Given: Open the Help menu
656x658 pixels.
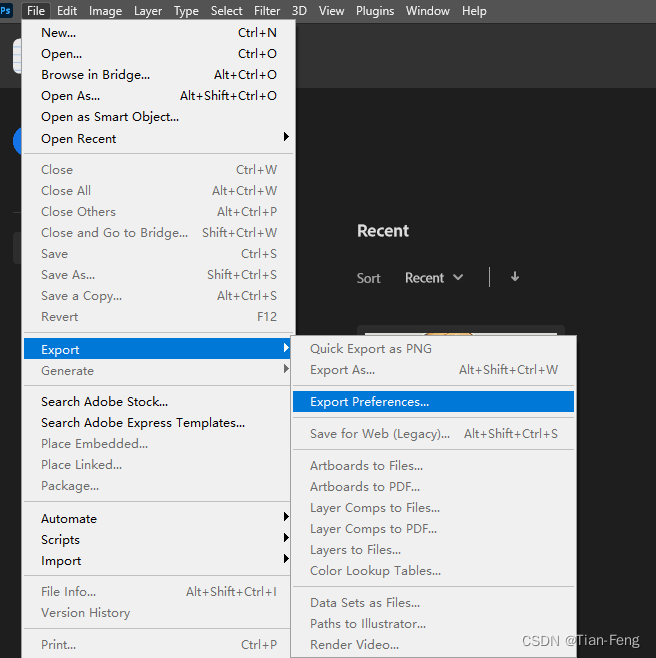Looking at the screenshot, I should point(474,10).
